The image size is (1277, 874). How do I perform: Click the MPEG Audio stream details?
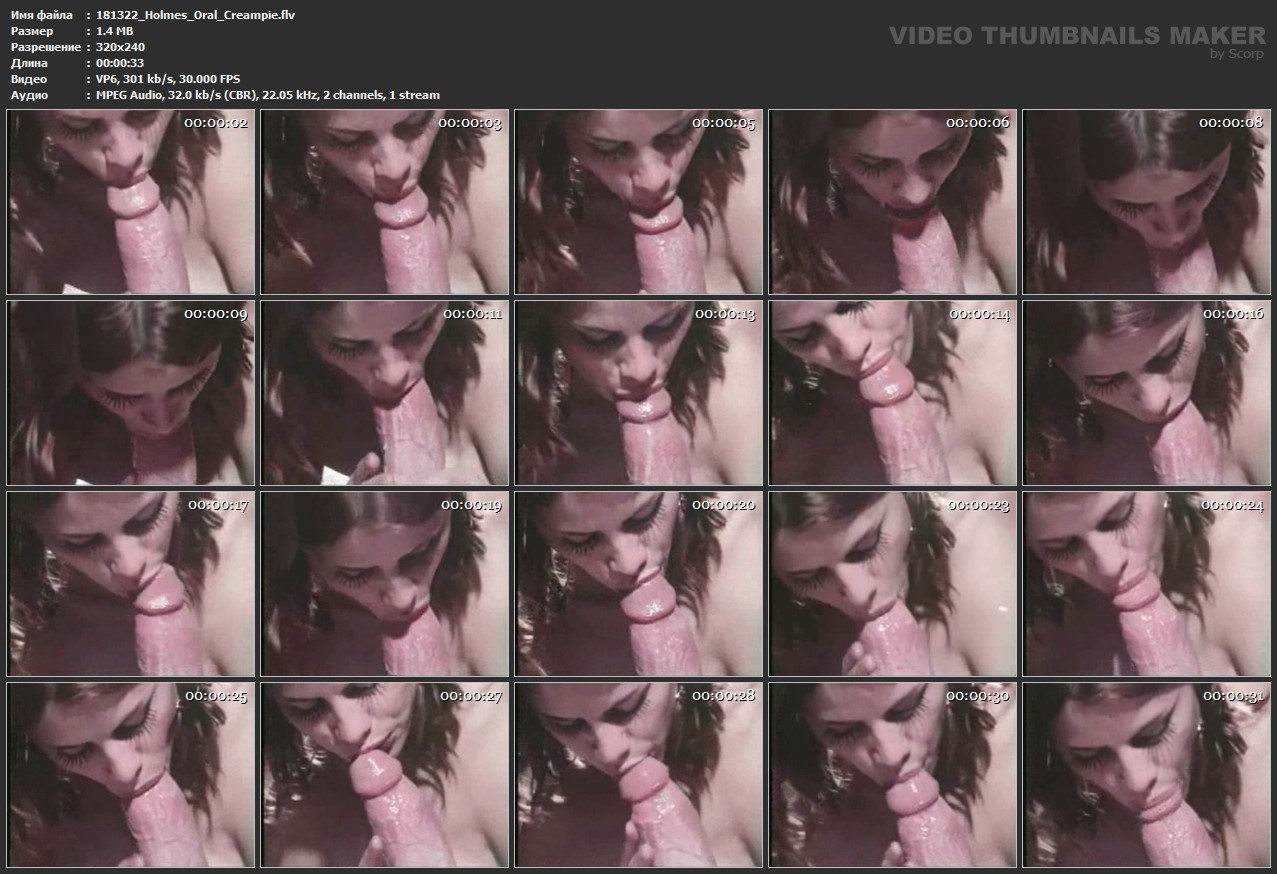click(268, 95)
